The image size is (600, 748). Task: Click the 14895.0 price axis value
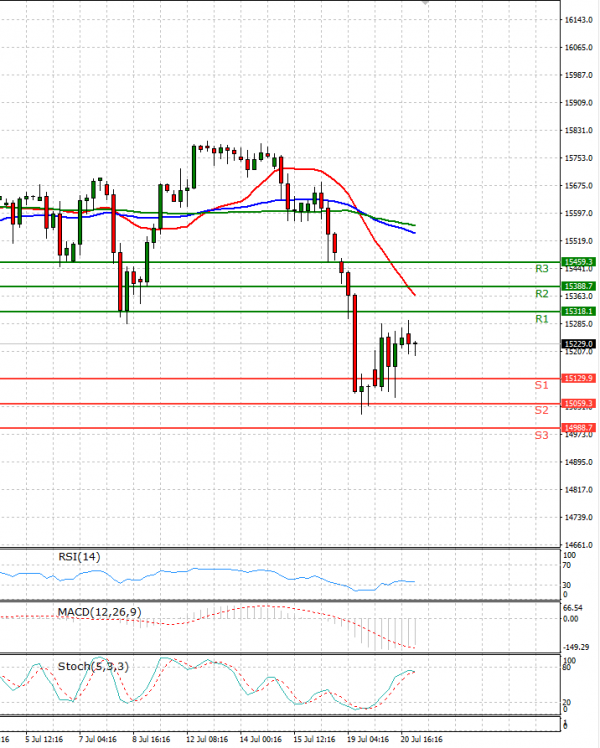(579, 462)
